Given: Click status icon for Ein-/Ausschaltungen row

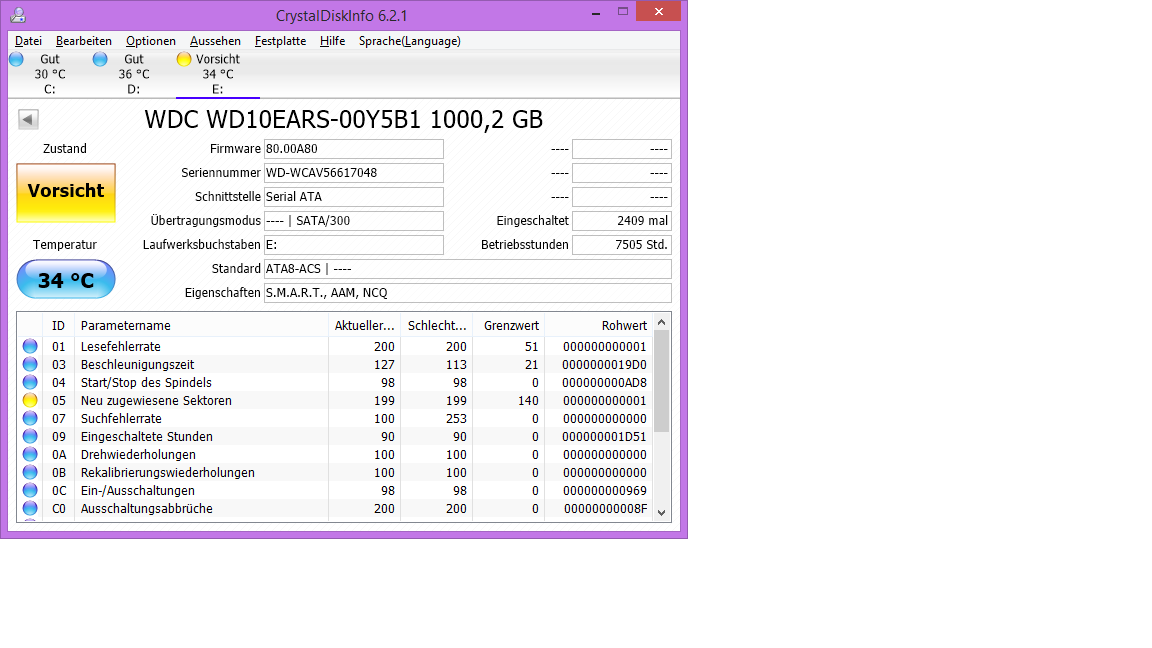Looking at the screenshot, I should tap(30, 490).
